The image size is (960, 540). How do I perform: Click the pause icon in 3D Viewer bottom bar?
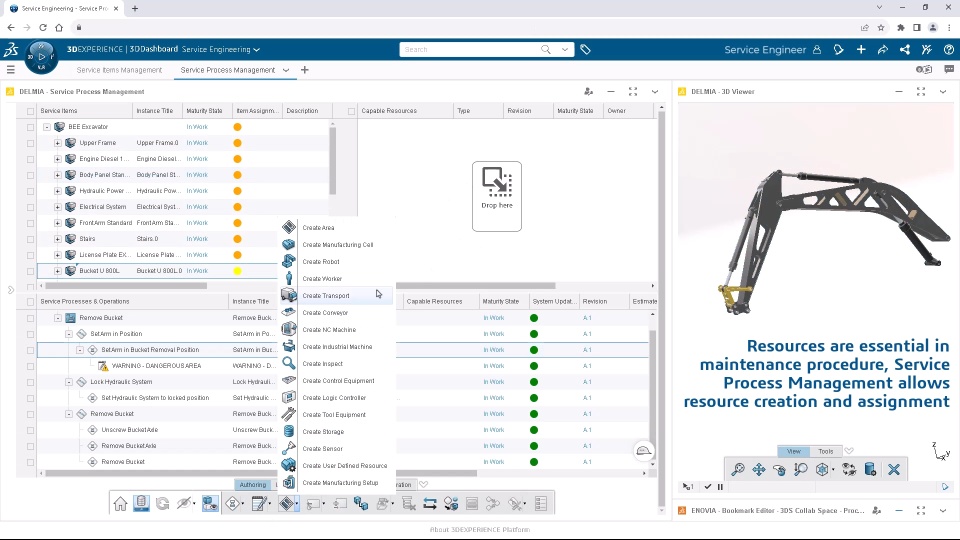[x=720, y=487]
